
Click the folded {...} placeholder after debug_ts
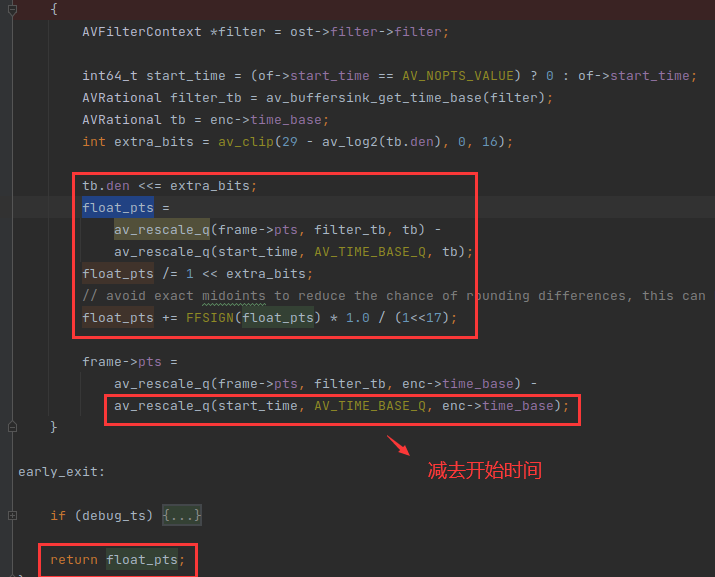click(x=182, y=515)
